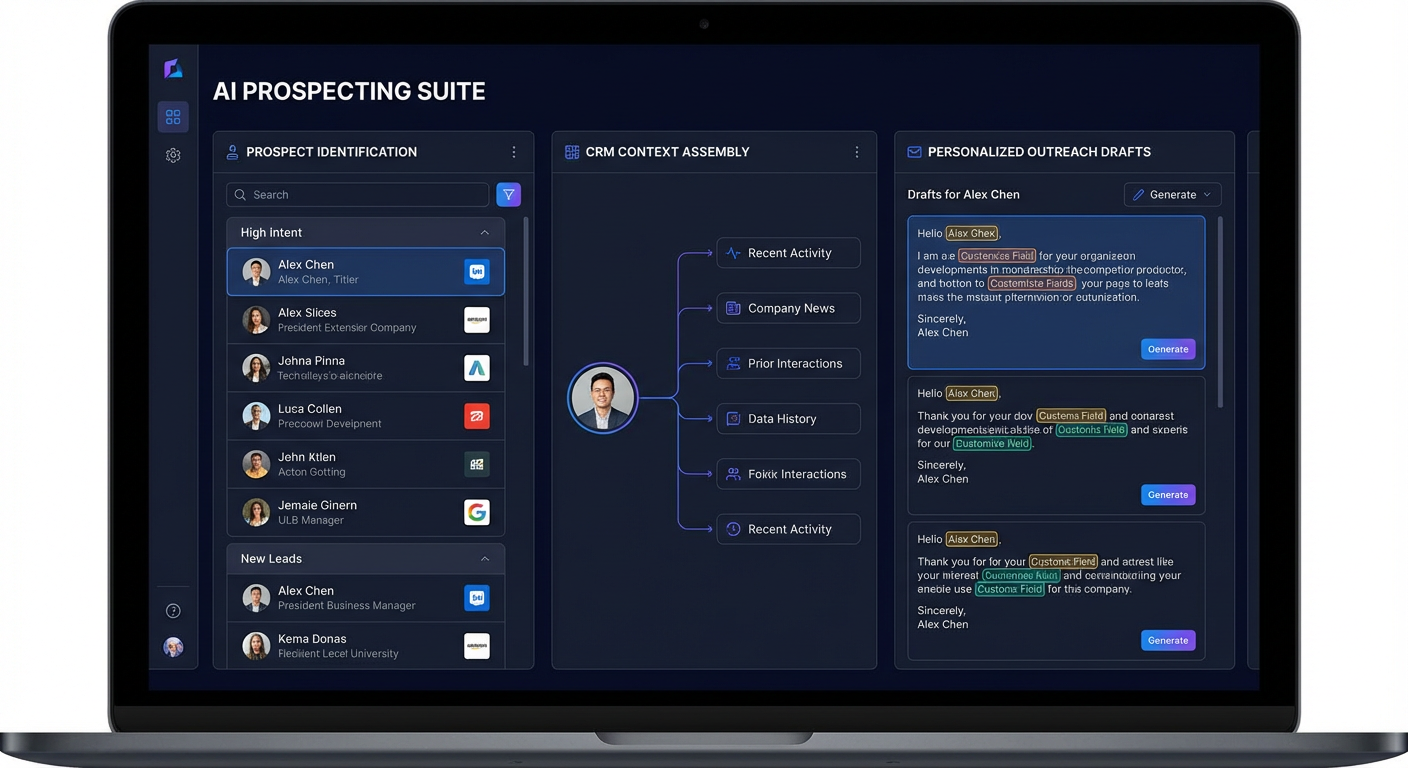Open the Generate dropdown above the drafts
Image resolution: width=1408 pixels, height=768 pixels.
click(x=1172, y=195)
